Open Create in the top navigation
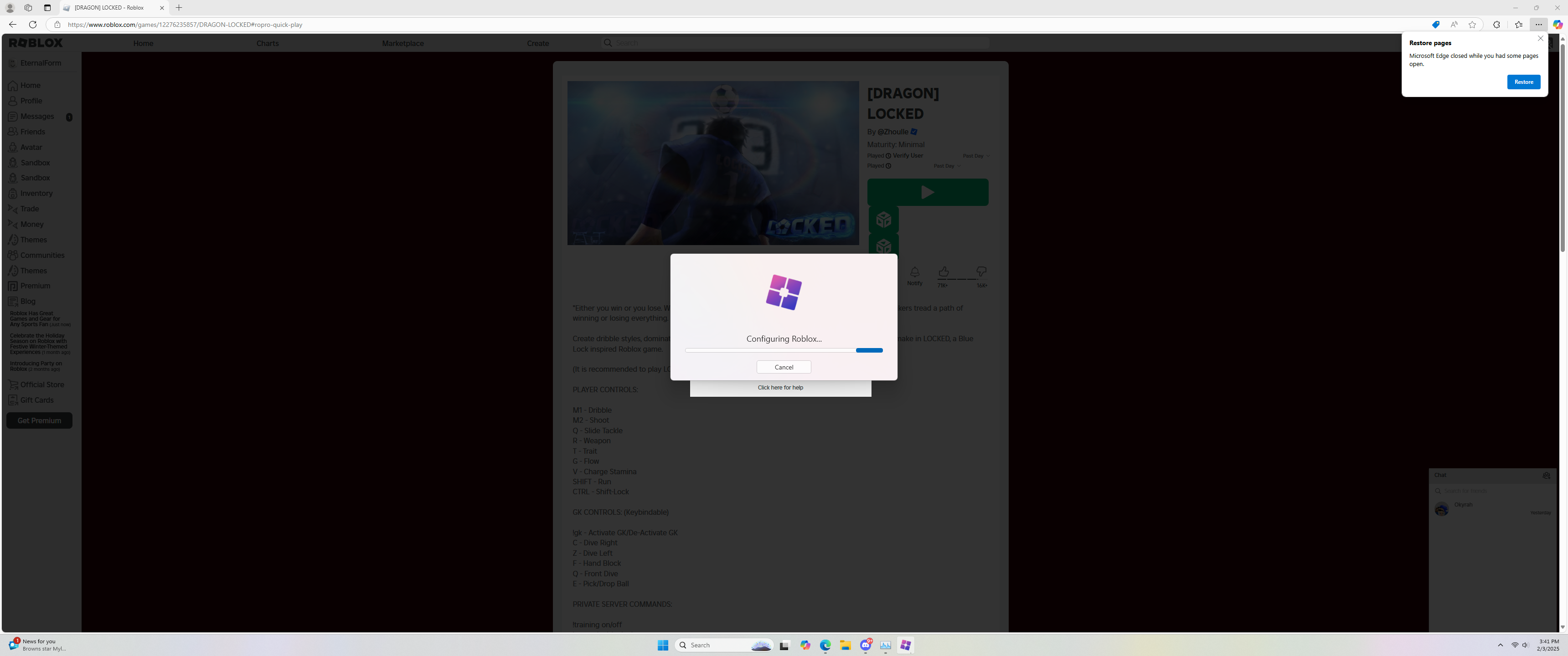 [x=537, y=43]
